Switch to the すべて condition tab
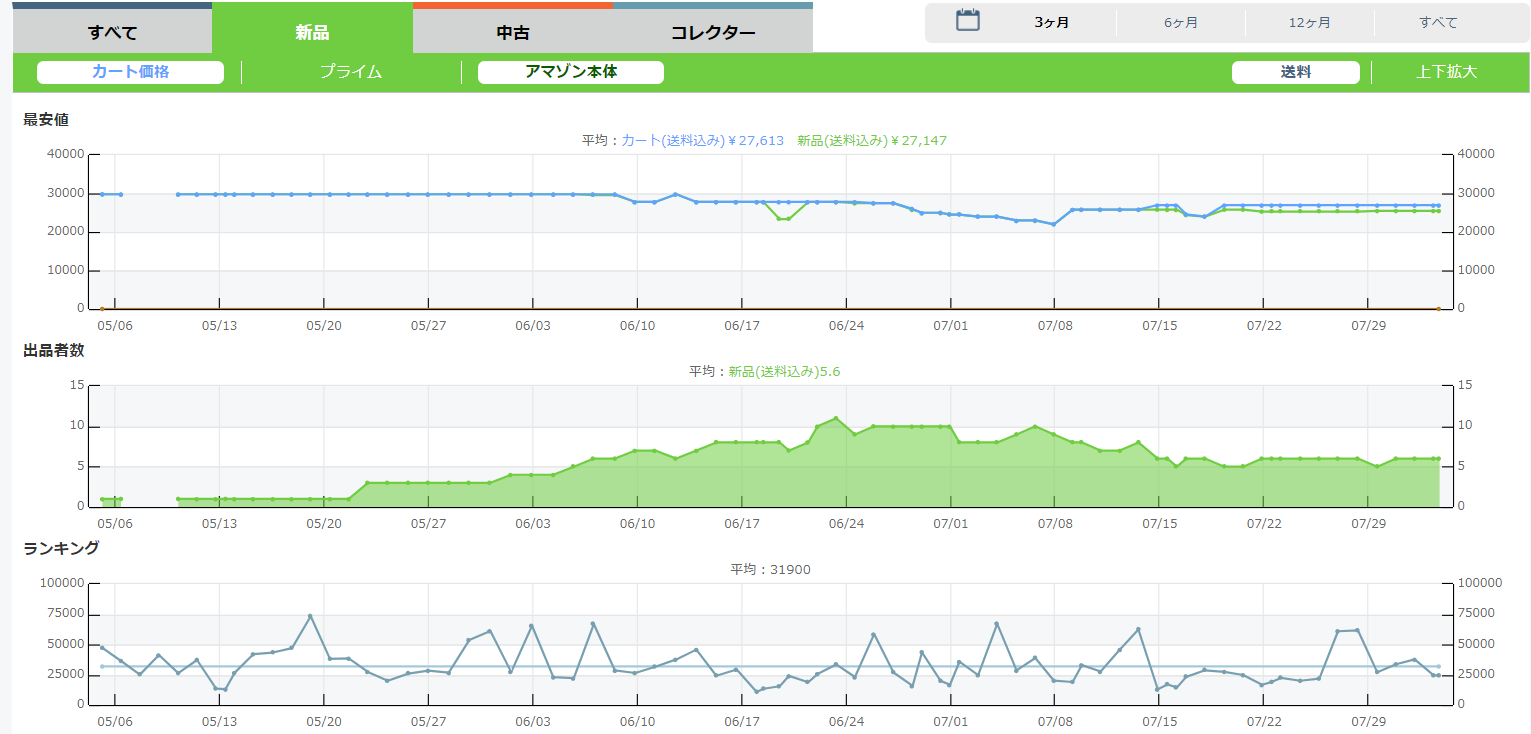 (112, 32)
